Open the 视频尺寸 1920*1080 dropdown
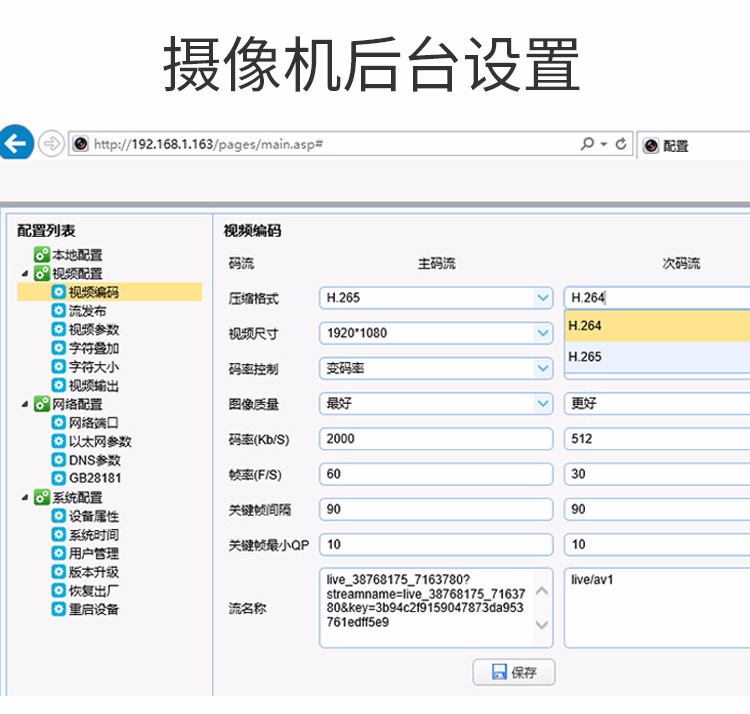Viewport: 750px width, 714px height. (x=543, y=333)
